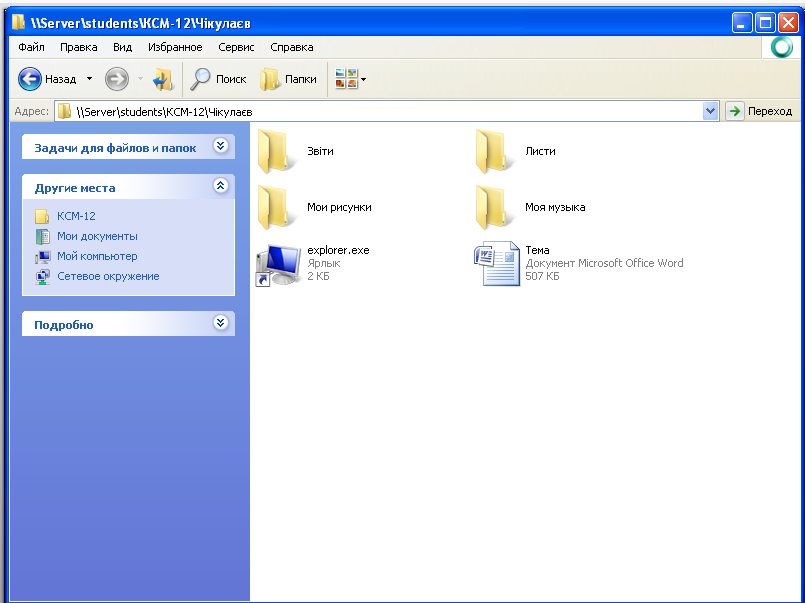The height and width of the screenshot is (603, 805).
Task: Expand the address bar dropdown
Action: [x=710, y=111]
